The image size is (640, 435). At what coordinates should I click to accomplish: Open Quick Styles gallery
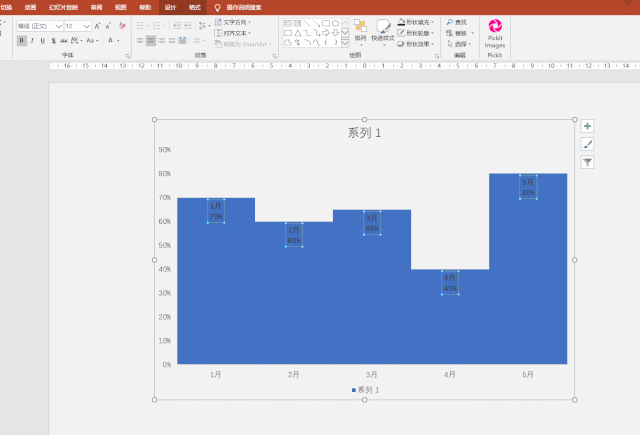pos(383,31)
